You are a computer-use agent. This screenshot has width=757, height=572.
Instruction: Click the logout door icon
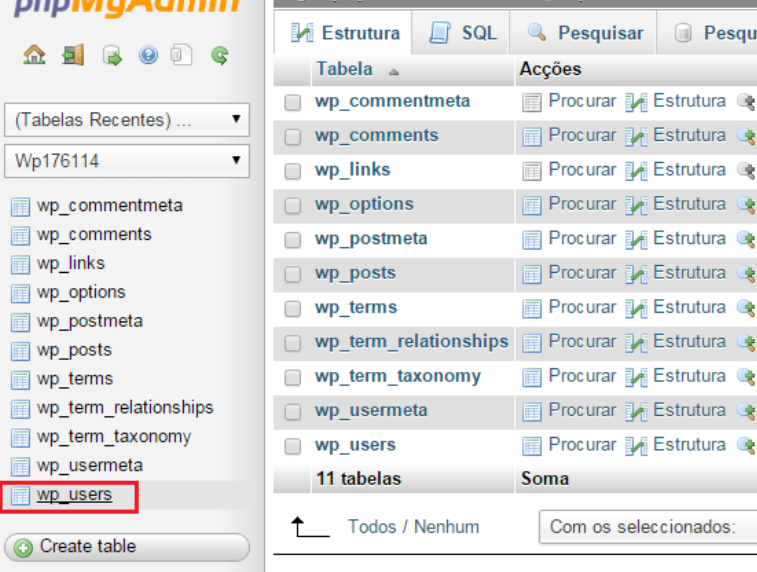tap(72, 56)
